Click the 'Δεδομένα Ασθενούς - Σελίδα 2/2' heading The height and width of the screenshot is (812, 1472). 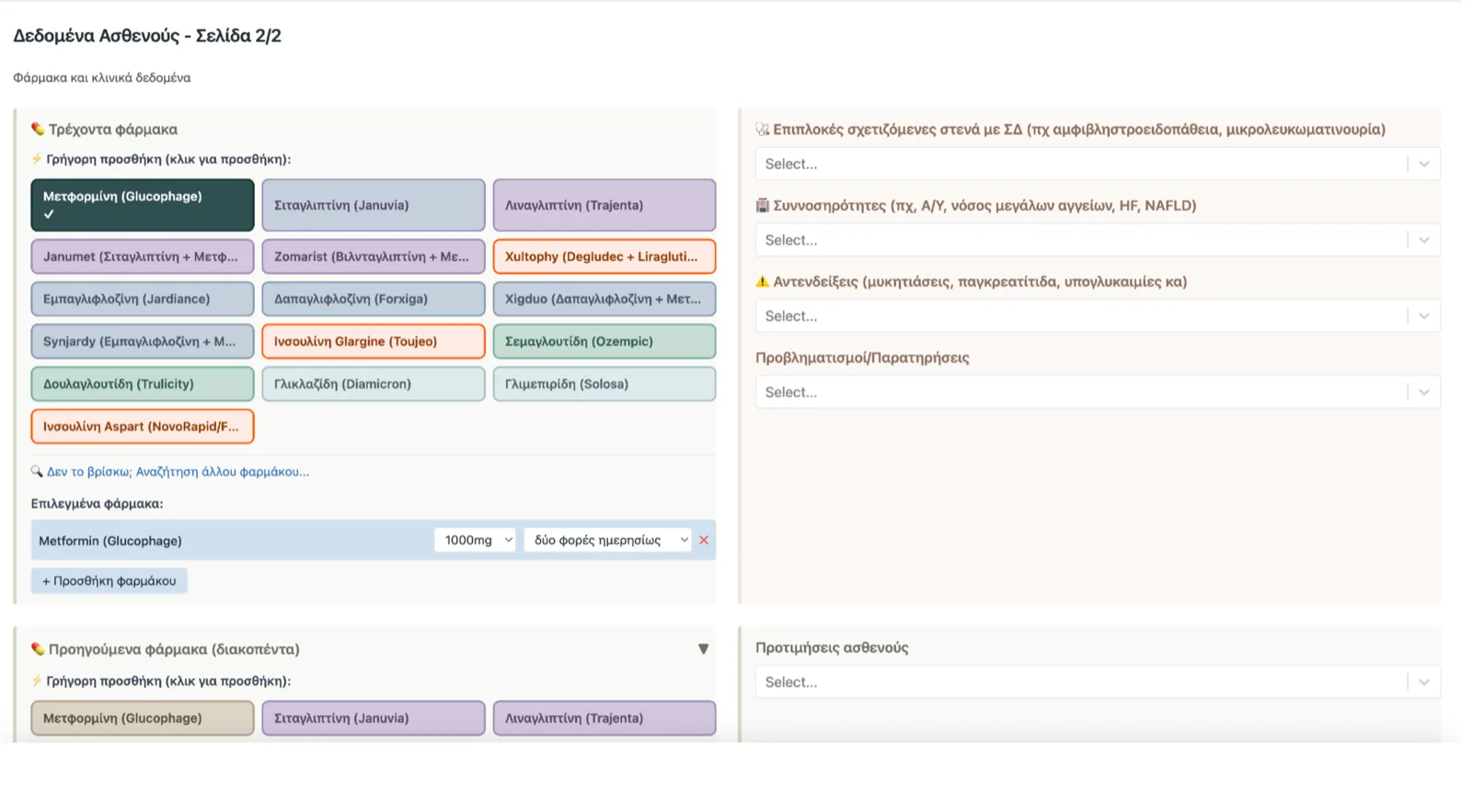(x=147, y=36)
